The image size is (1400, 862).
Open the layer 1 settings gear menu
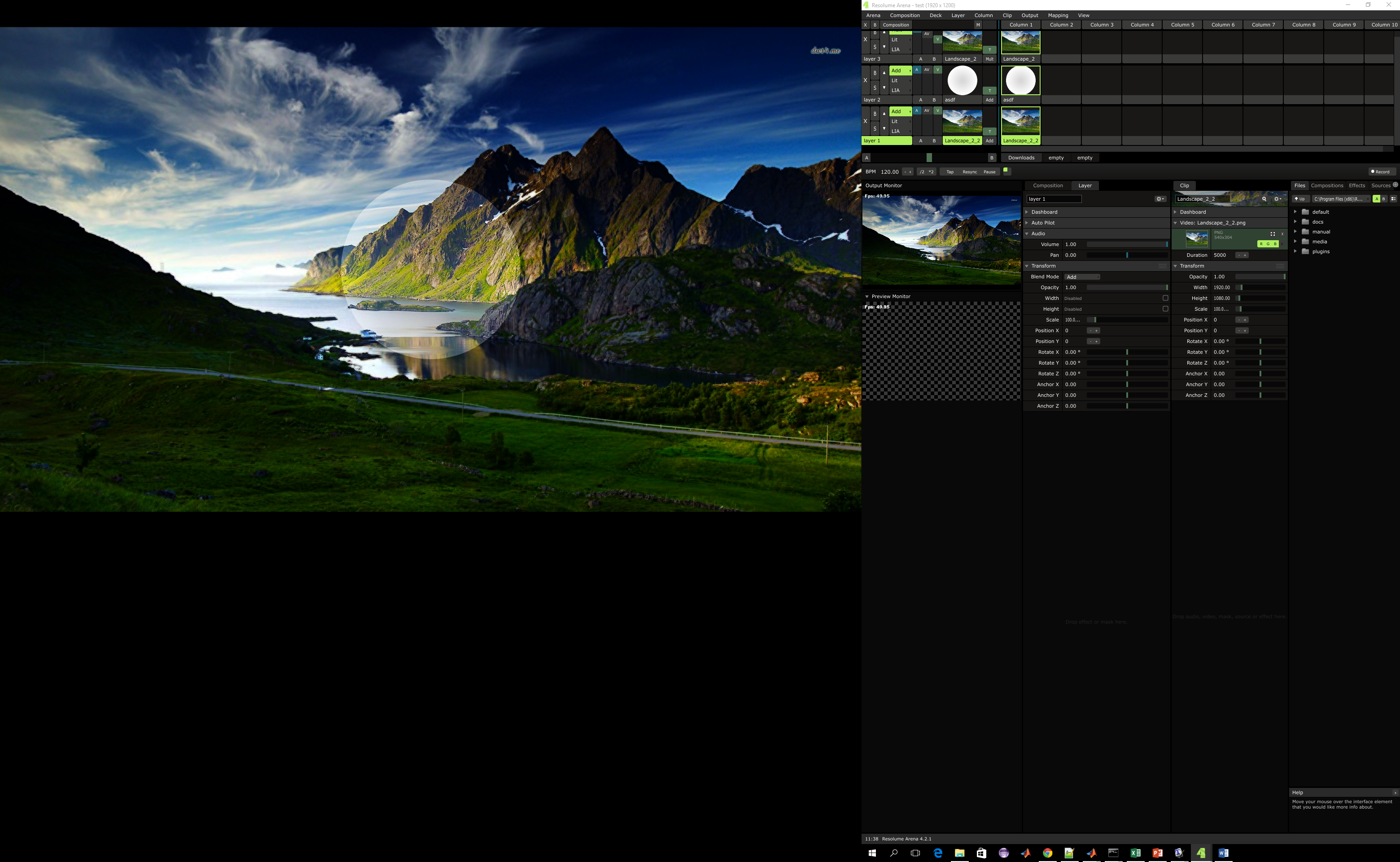[1160, 199]
